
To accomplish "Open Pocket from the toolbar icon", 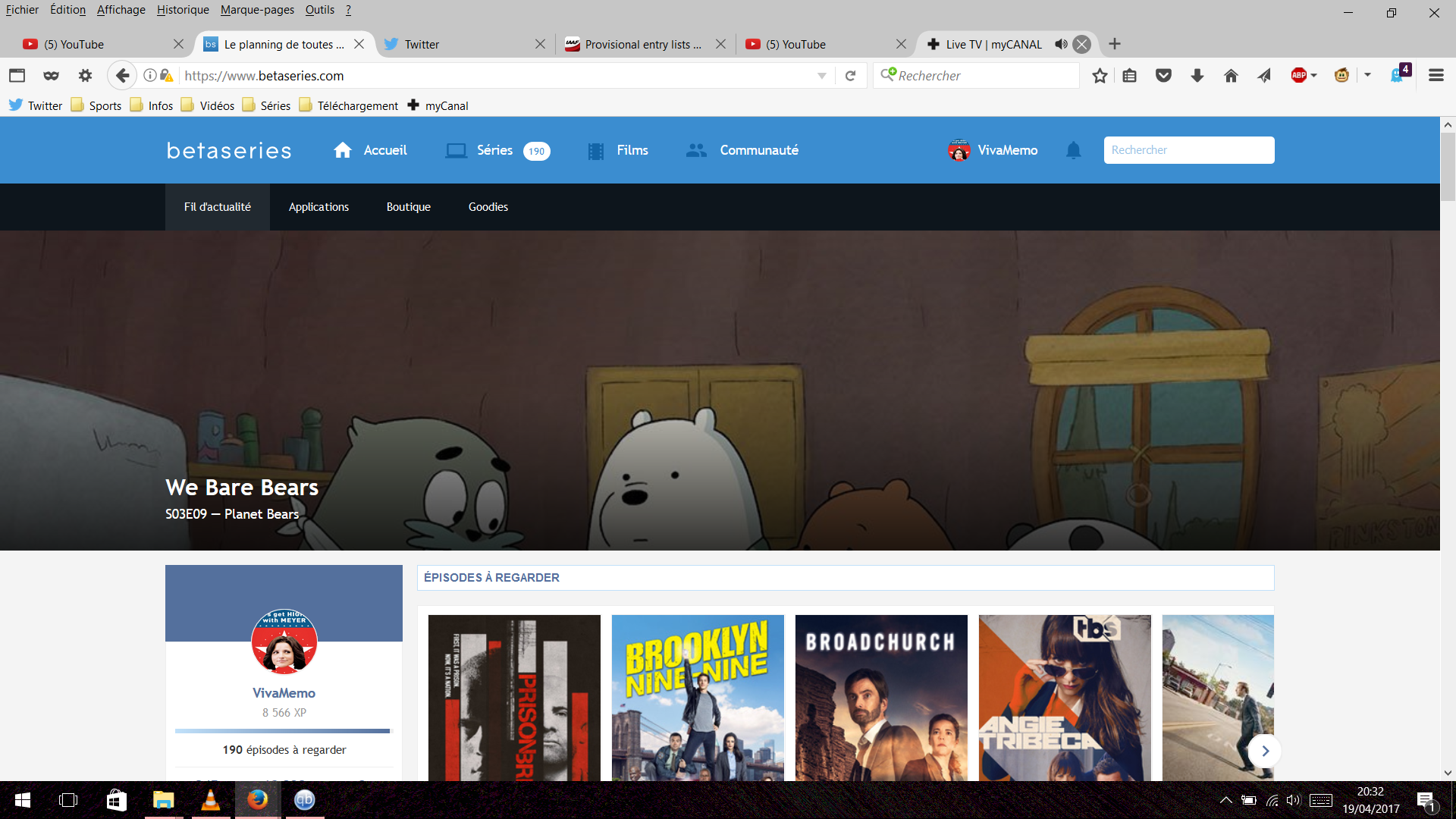I will coord(1163,75).
